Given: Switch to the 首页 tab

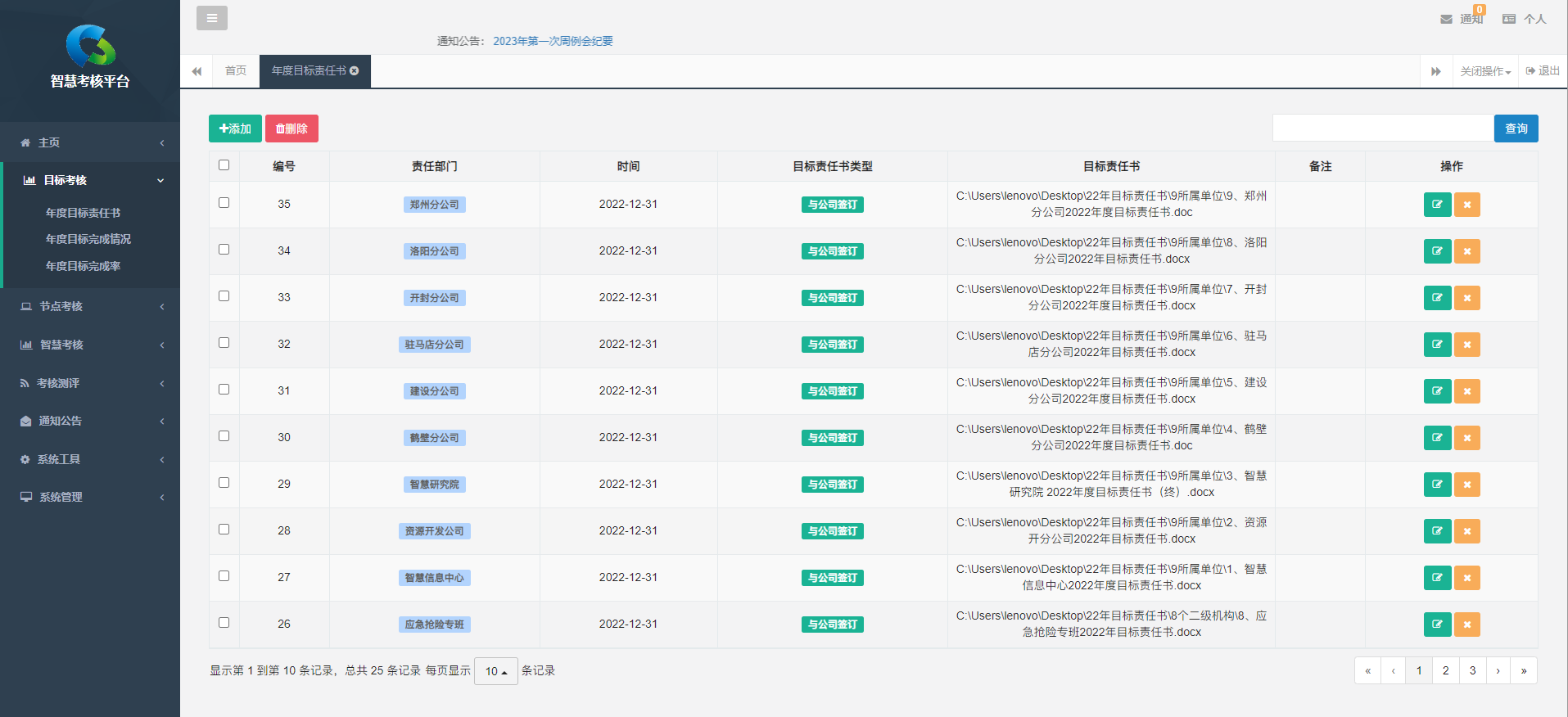Looking at the screenshot, I should click(236, 71).
